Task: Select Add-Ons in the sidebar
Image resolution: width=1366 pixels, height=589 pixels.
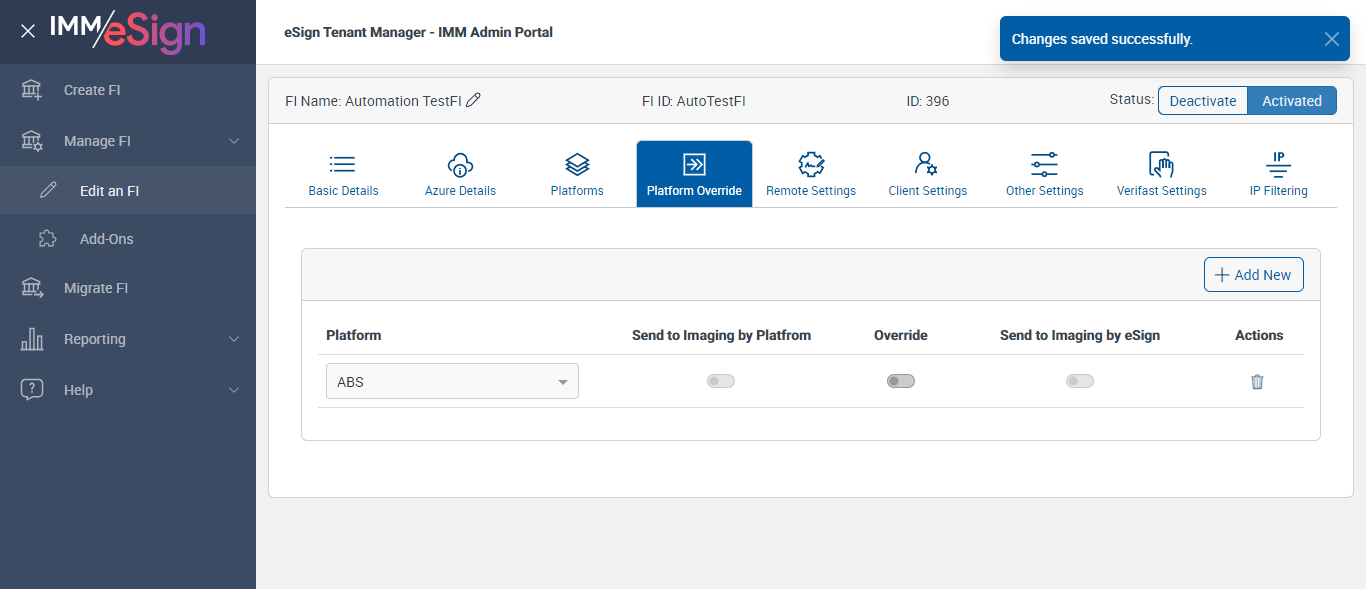Action: [x=106, y=239]
